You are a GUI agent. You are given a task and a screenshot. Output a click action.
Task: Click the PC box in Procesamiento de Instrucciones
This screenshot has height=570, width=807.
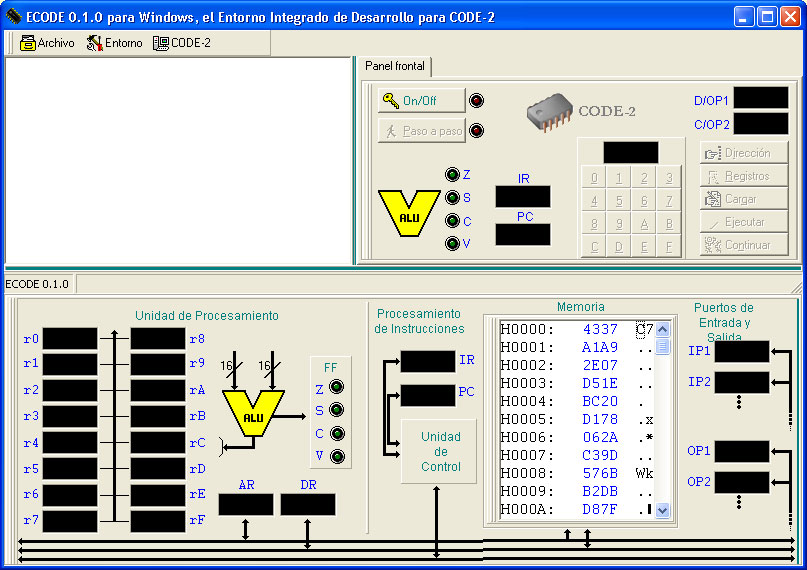(x=428, y=396)
